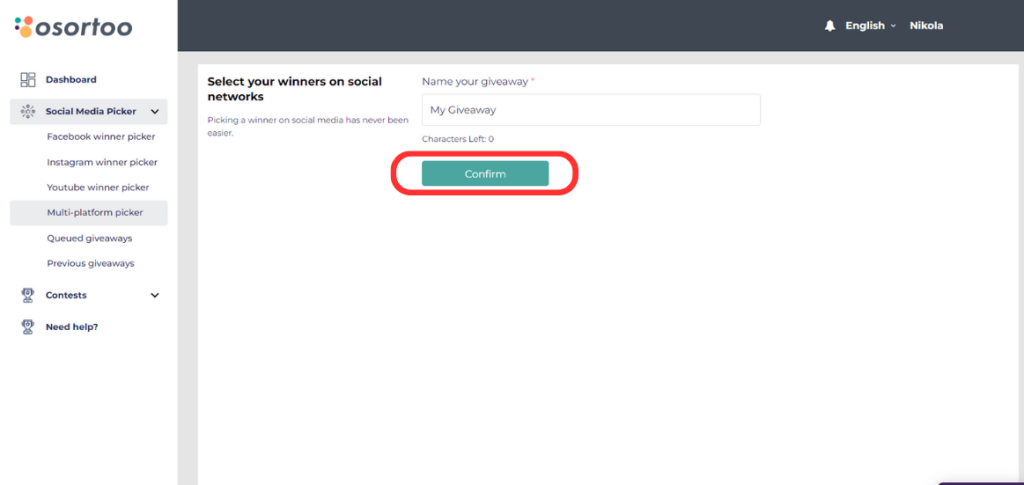Open Instagram winner picker
The image size is (1024, 485).
pos(102,163)
